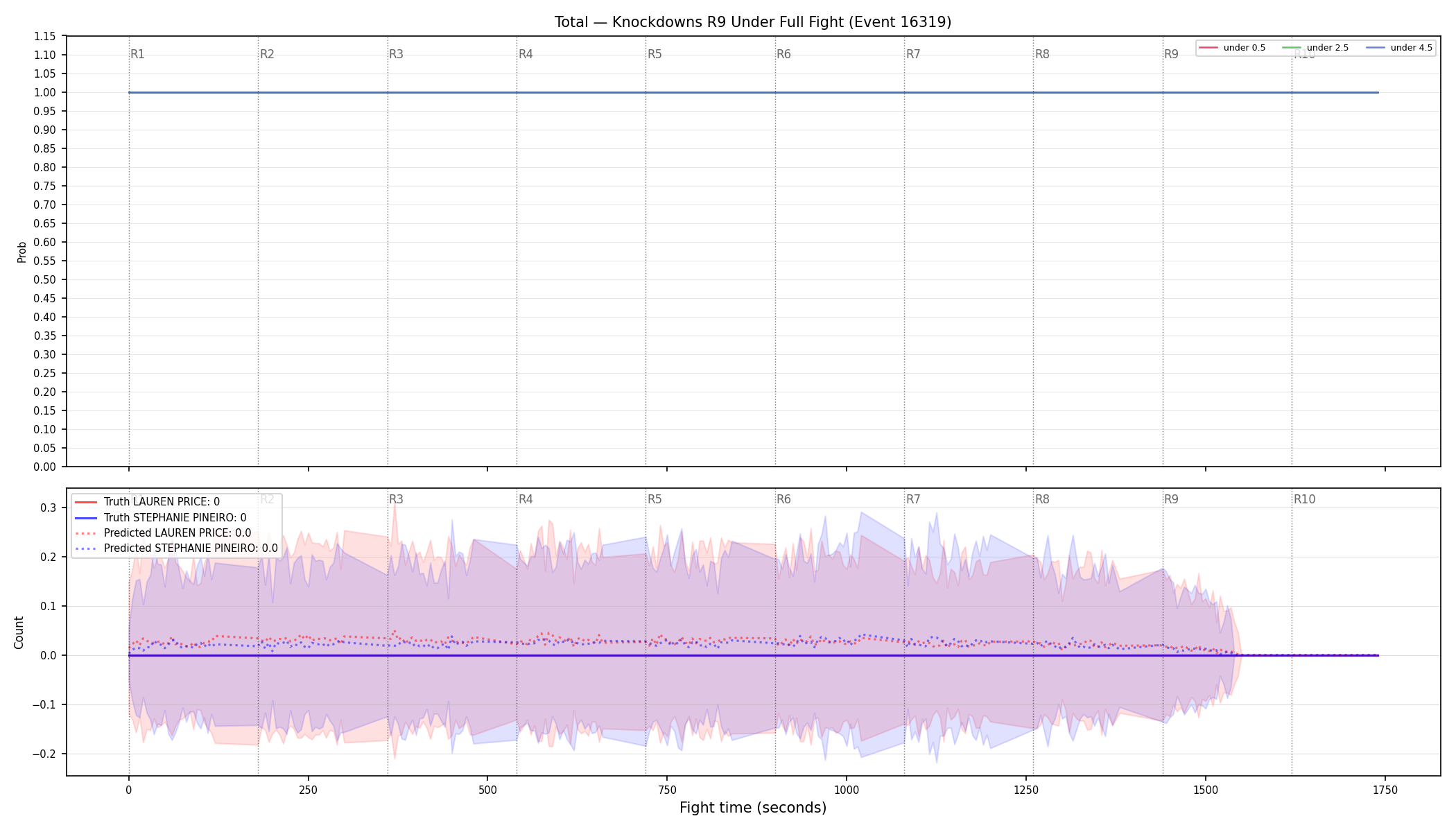Click the R3 label in bottom chart
Screen dimensions: 1456x832
point(396,499)
